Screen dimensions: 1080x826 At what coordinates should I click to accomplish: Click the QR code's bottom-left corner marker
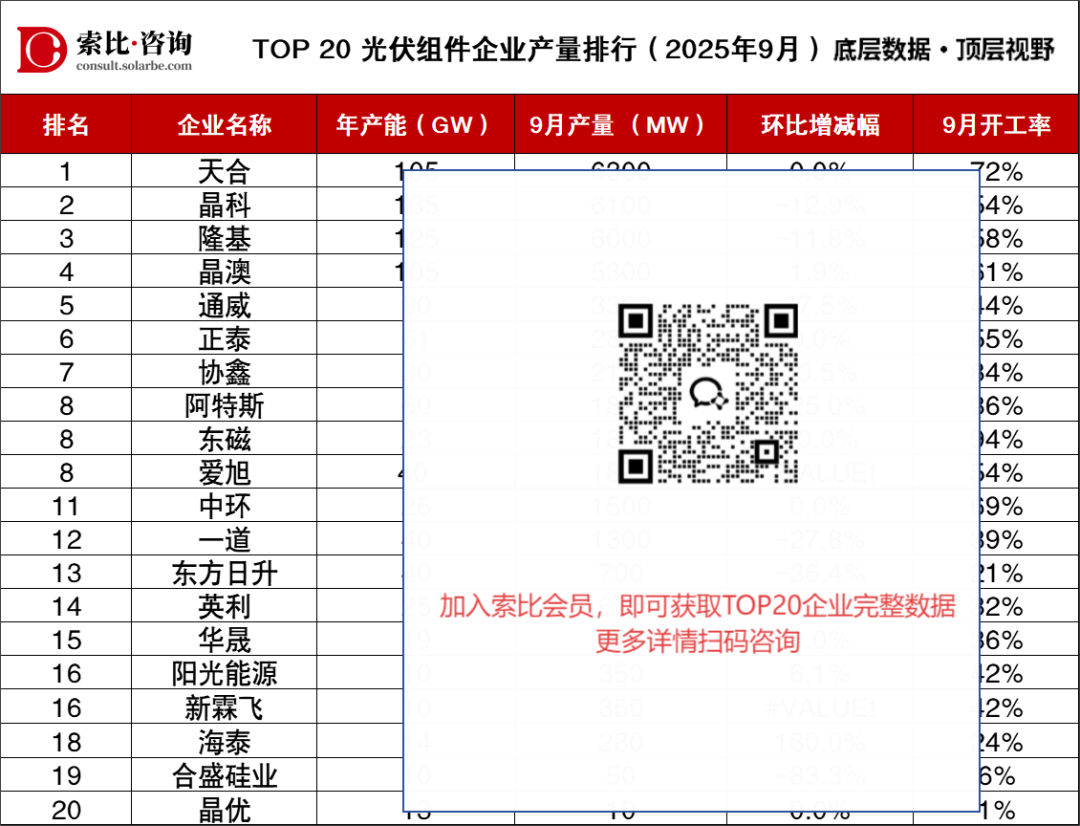click(636, 465)
